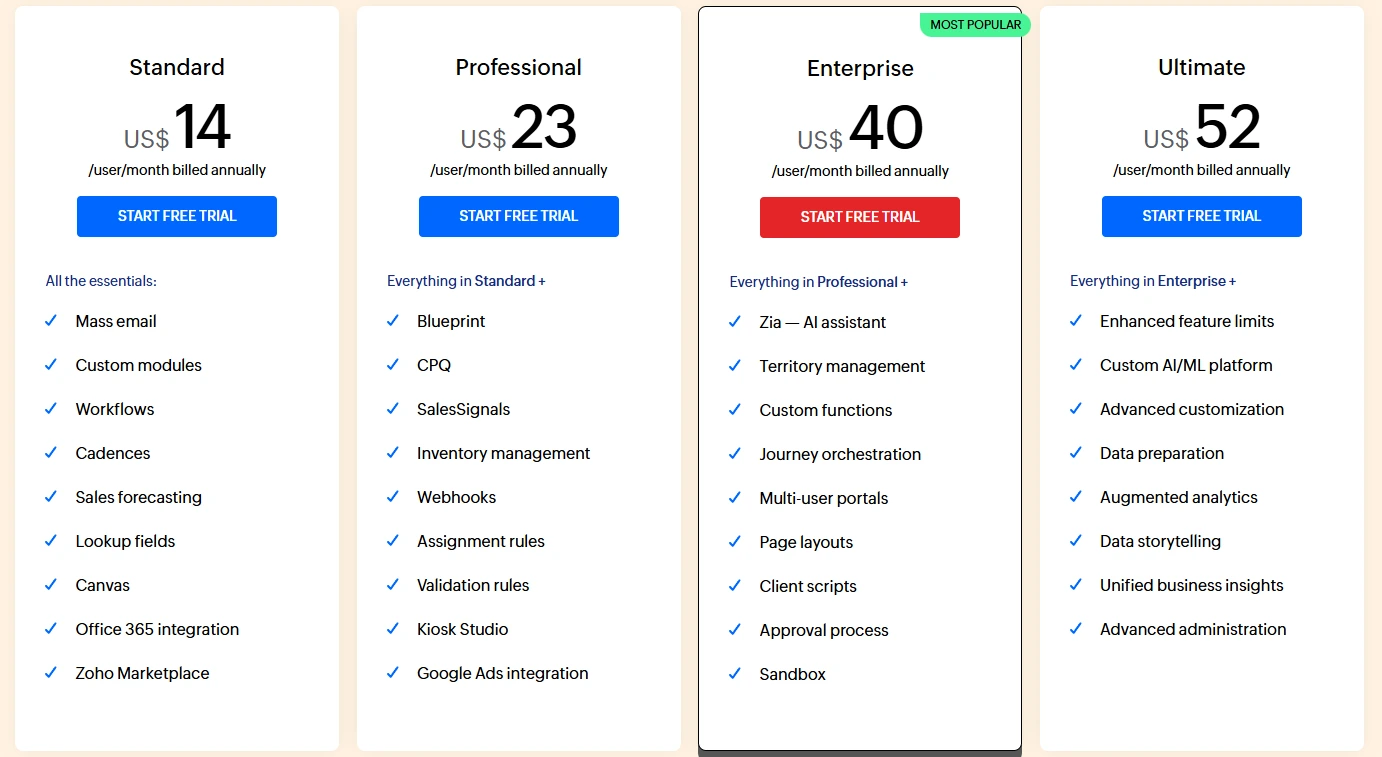Click the checkmark beside Data preparation
The image size is (1382, 757).
pos(1076,453)
